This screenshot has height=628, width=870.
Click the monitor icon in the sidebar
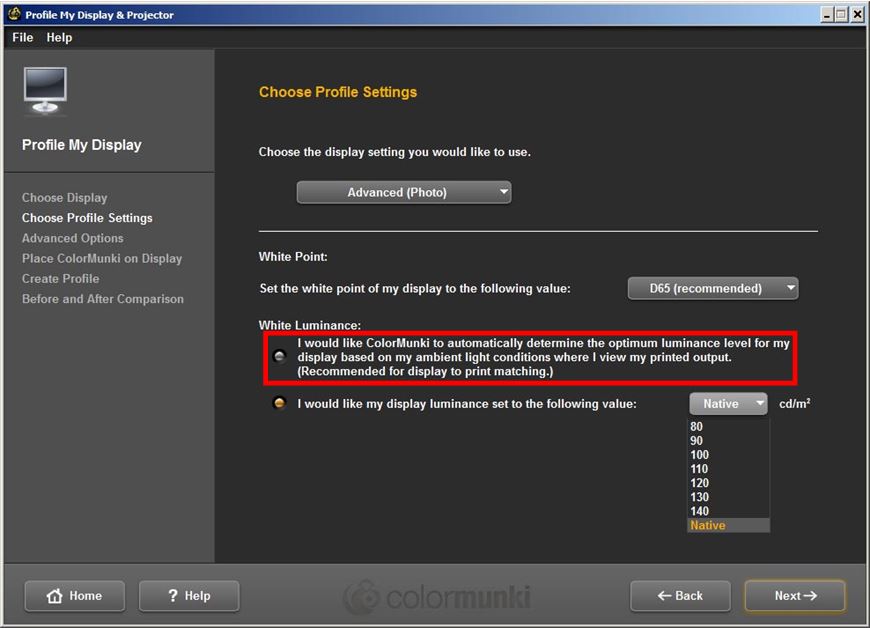45,91
